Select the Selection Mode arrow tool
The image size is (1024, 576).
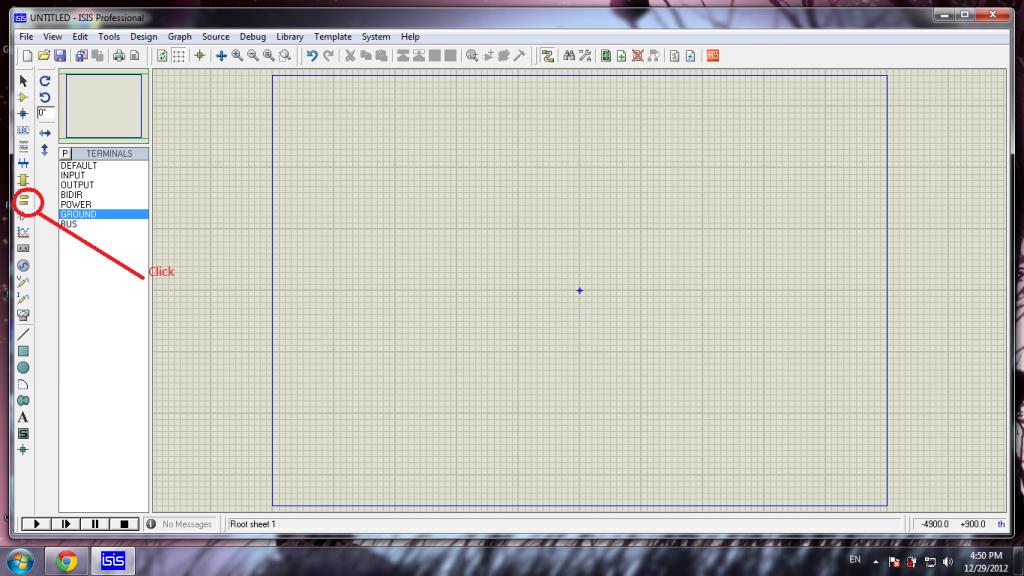(23, 81)
